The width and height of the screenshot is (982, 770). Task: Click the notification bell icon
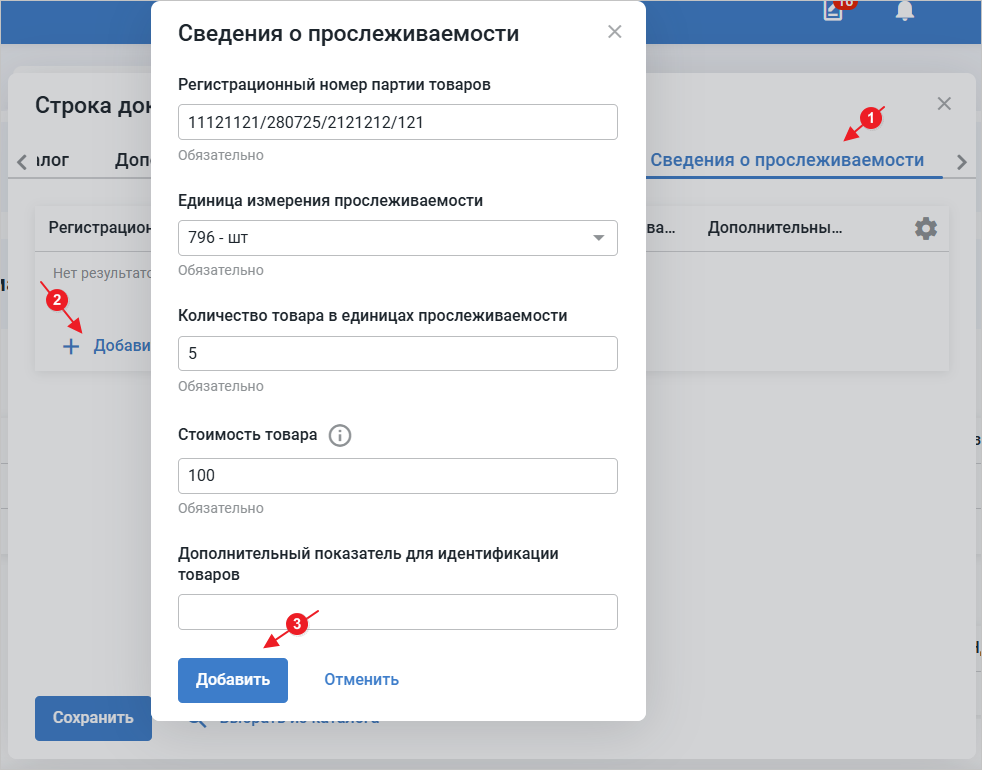coord(905,11)
